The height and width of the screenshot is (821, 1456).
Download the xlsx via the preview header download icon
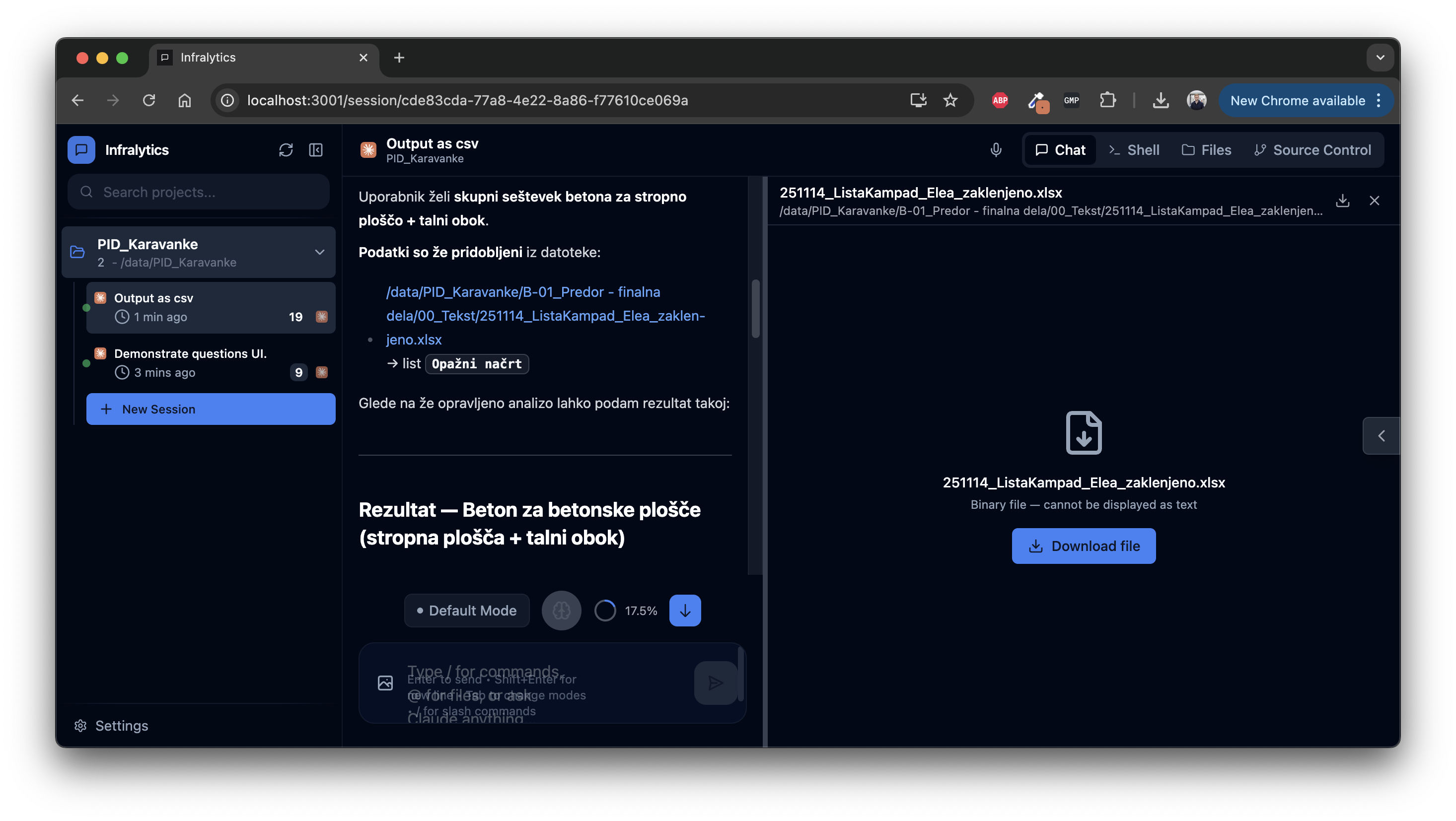1342,201
